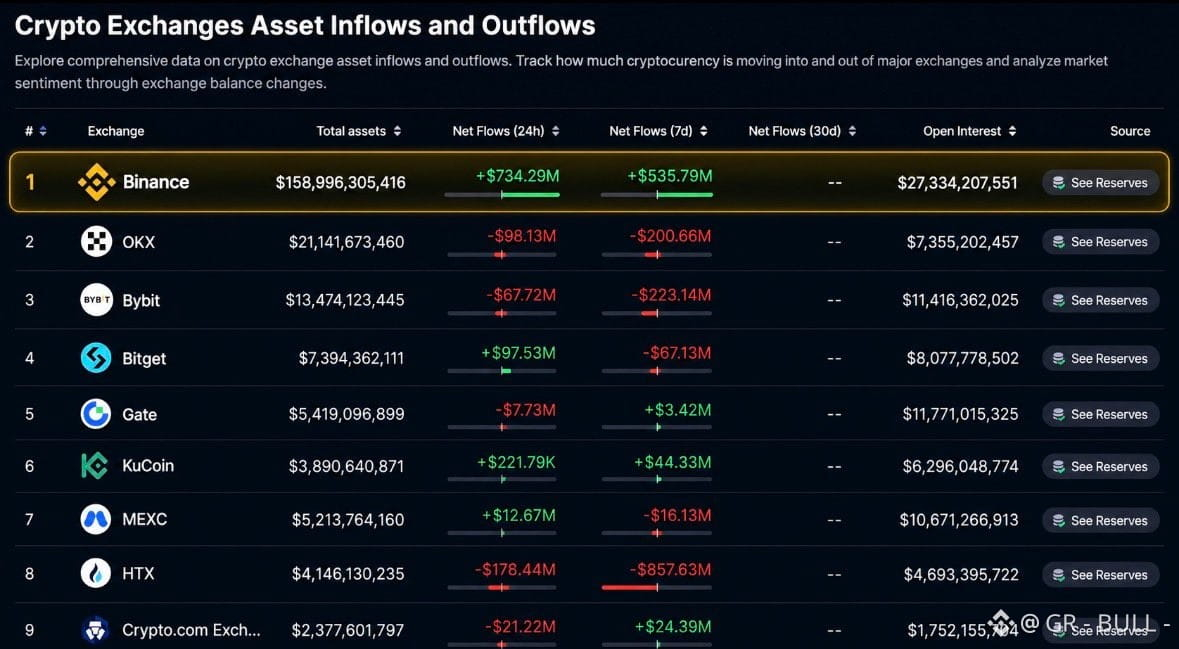1179x649 pixels.
Task: Click Binance 24h net flow bar
Action: [502, 195]
